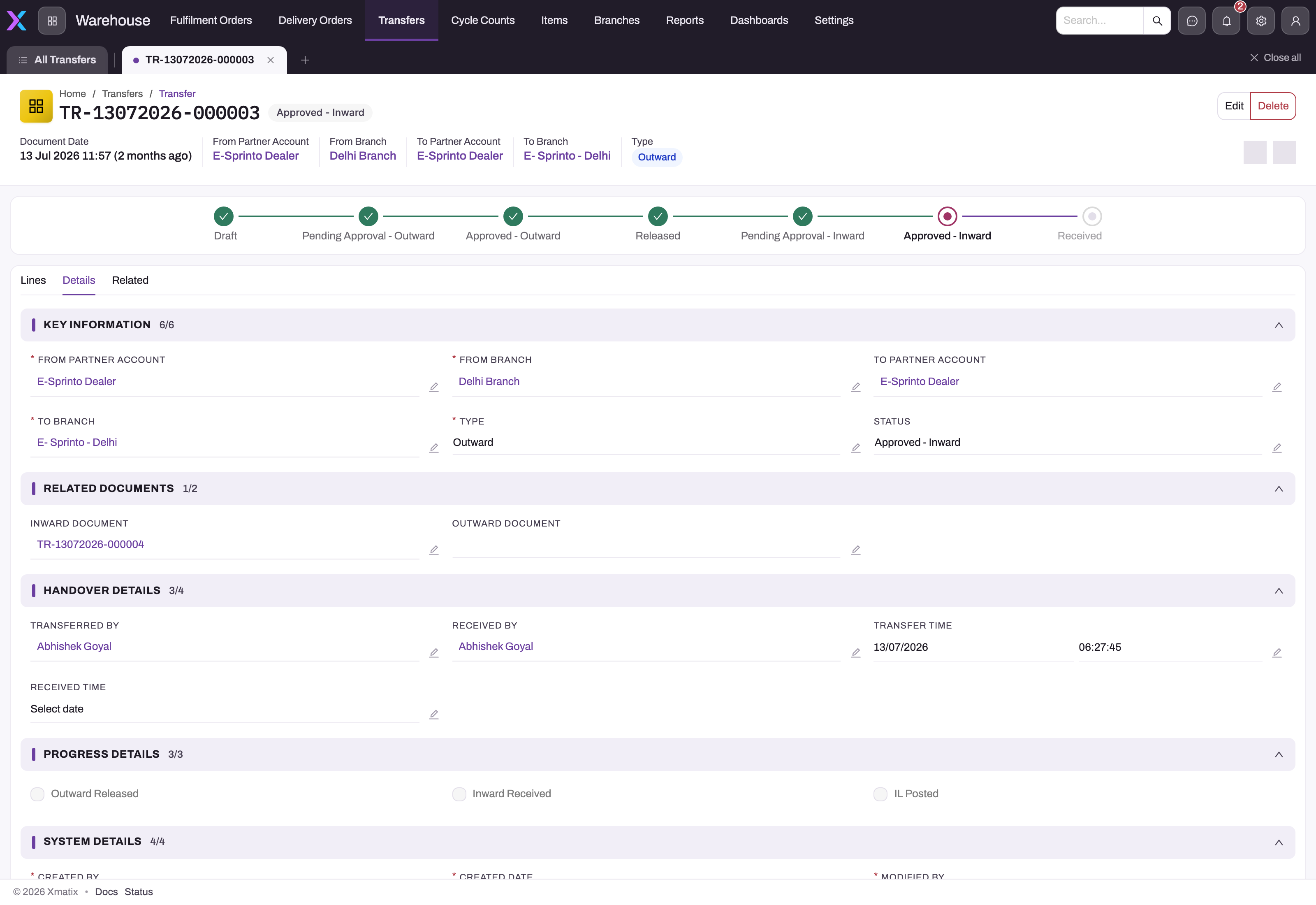
Task: Edit the From Partner Account field pencil
Action: click(x=433, y=387)
